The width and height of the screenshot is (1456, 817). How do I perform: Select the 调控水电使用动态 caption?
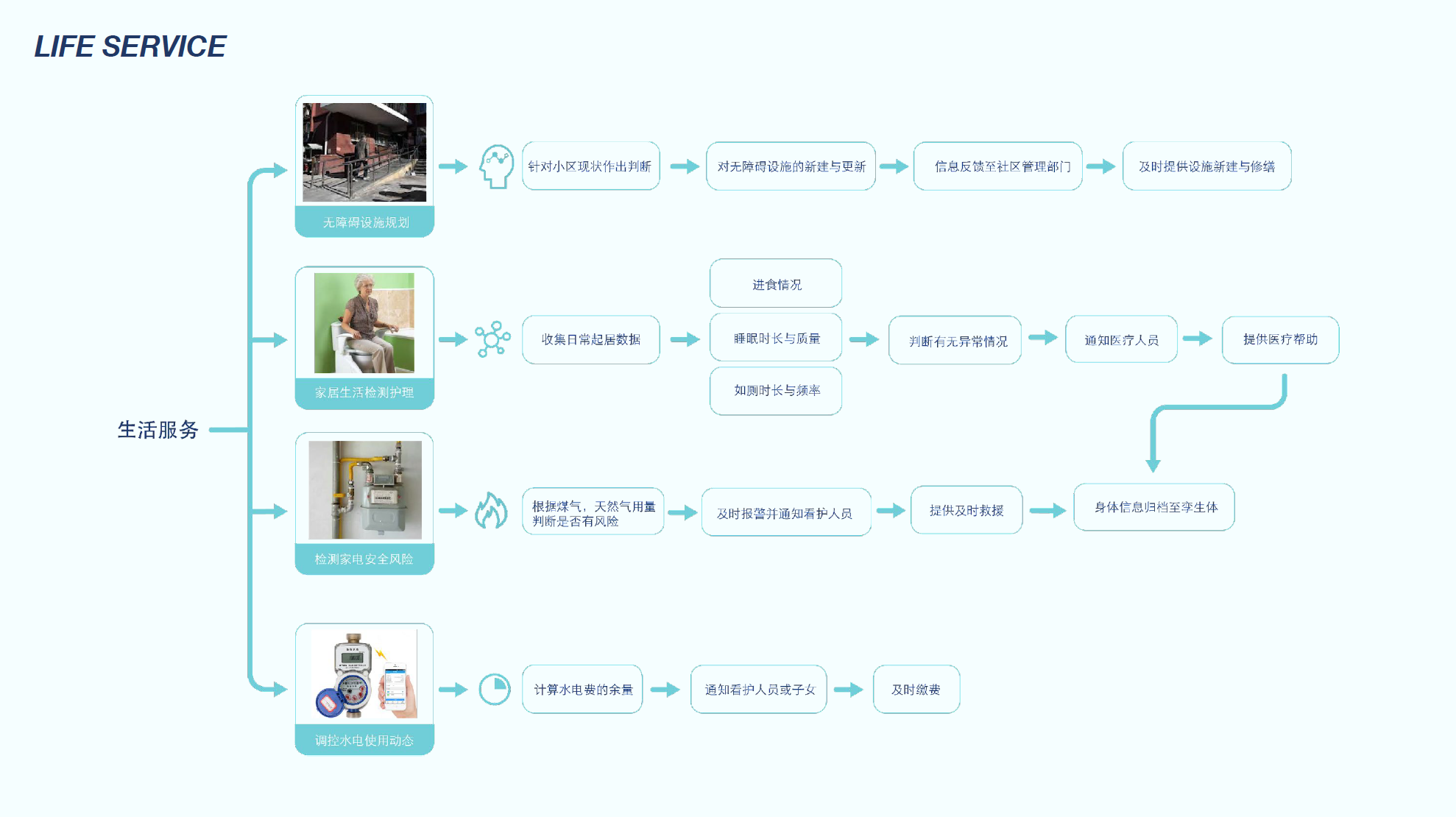(x=364, y=740)
